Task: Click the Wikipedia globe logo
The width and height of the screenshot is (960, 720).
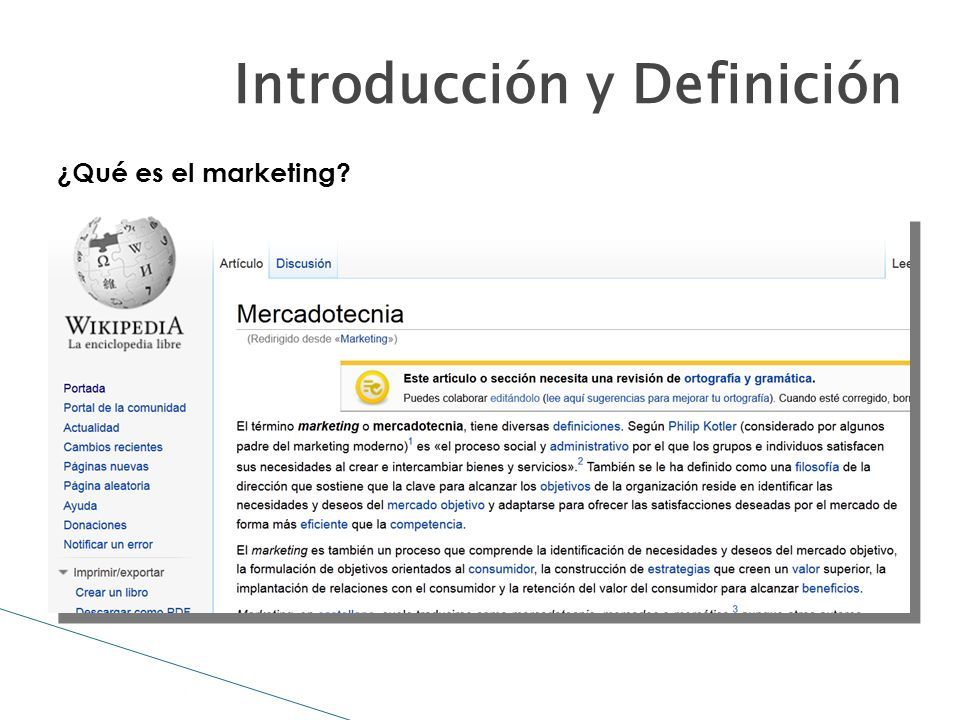Action: click(x=124, y=261)
